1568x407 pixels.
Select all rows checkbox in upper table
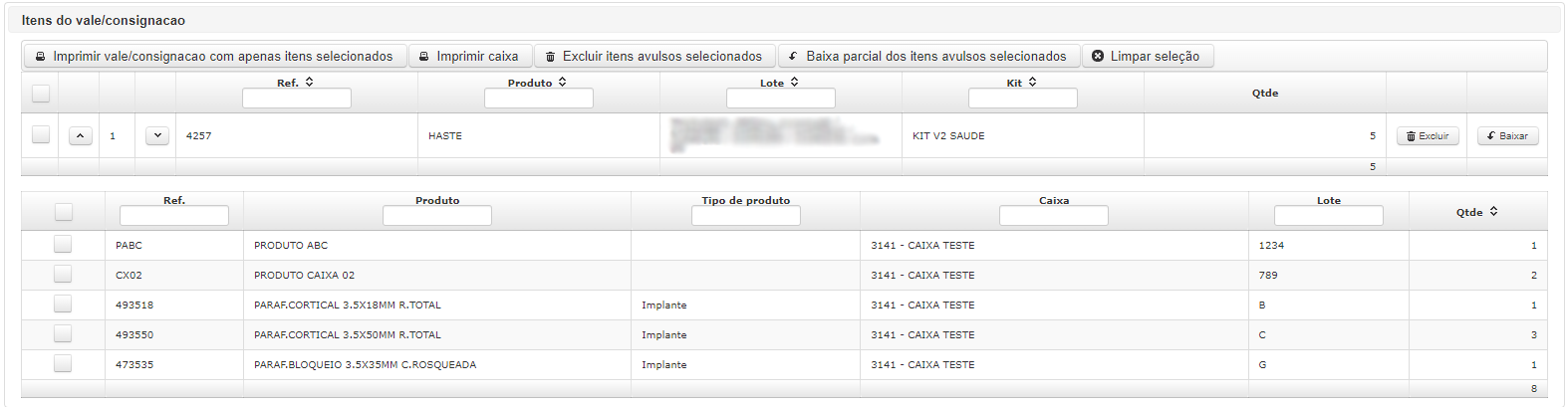(x=41, y=94)
